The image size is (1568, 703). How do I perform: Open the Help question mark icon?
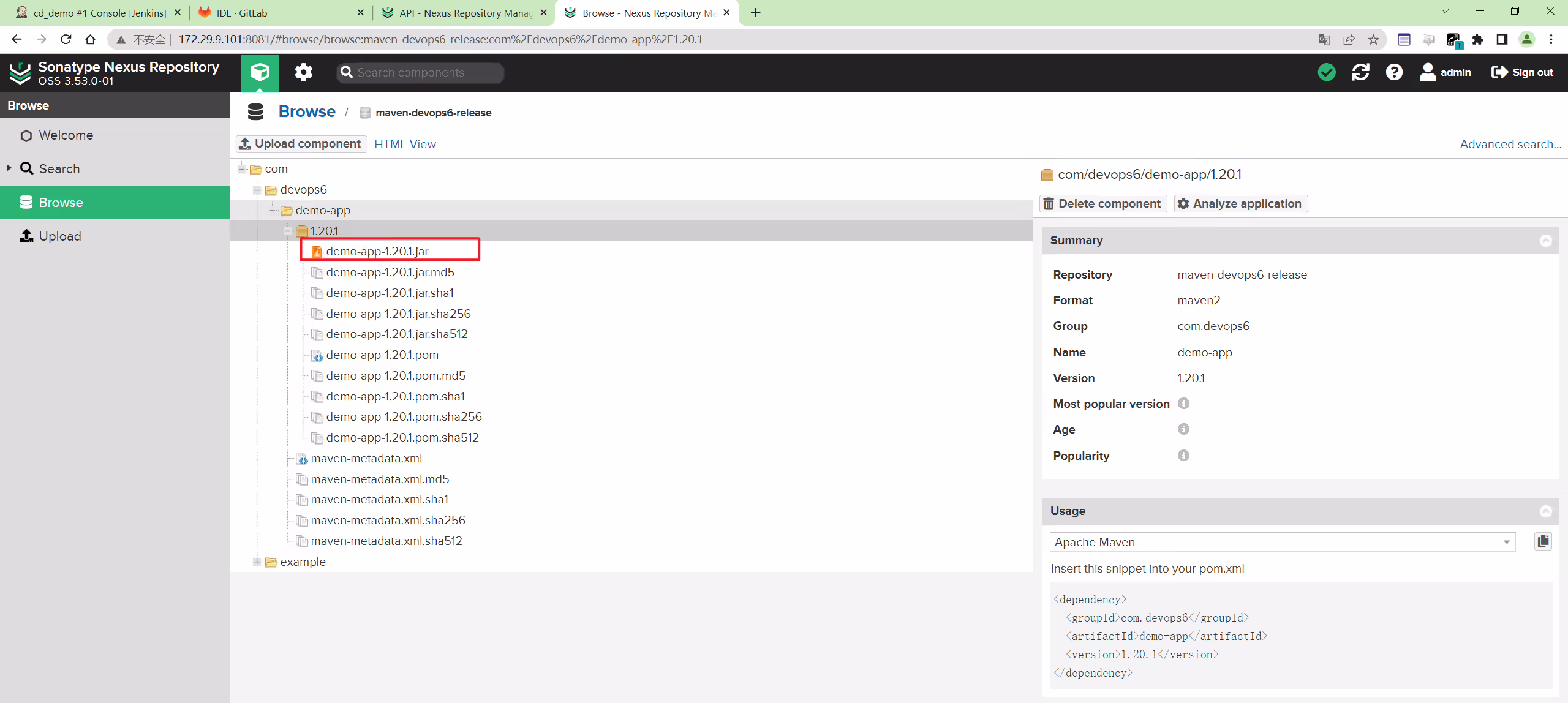point(1394,72)
